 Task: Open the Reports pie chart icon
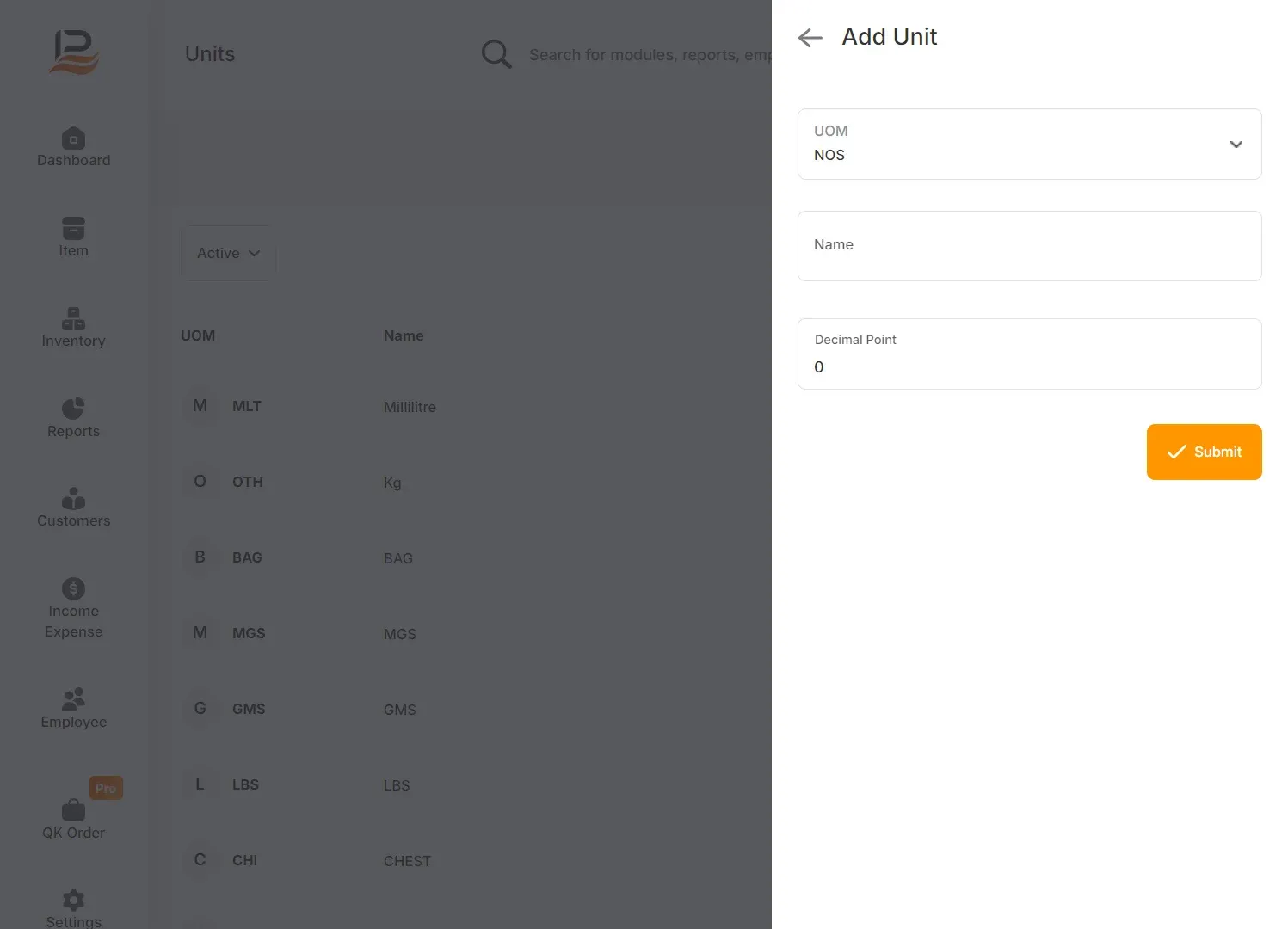[73, 408]
